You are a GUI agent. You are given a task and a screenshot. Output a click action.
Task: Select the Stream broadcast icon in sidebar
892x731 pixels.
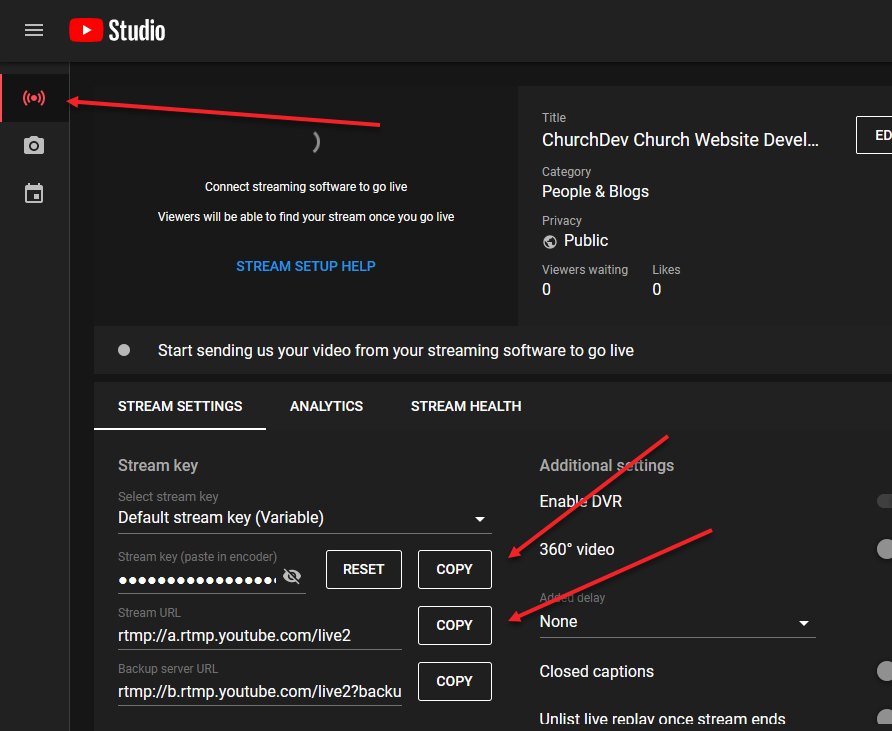click(x=34, y=98)
